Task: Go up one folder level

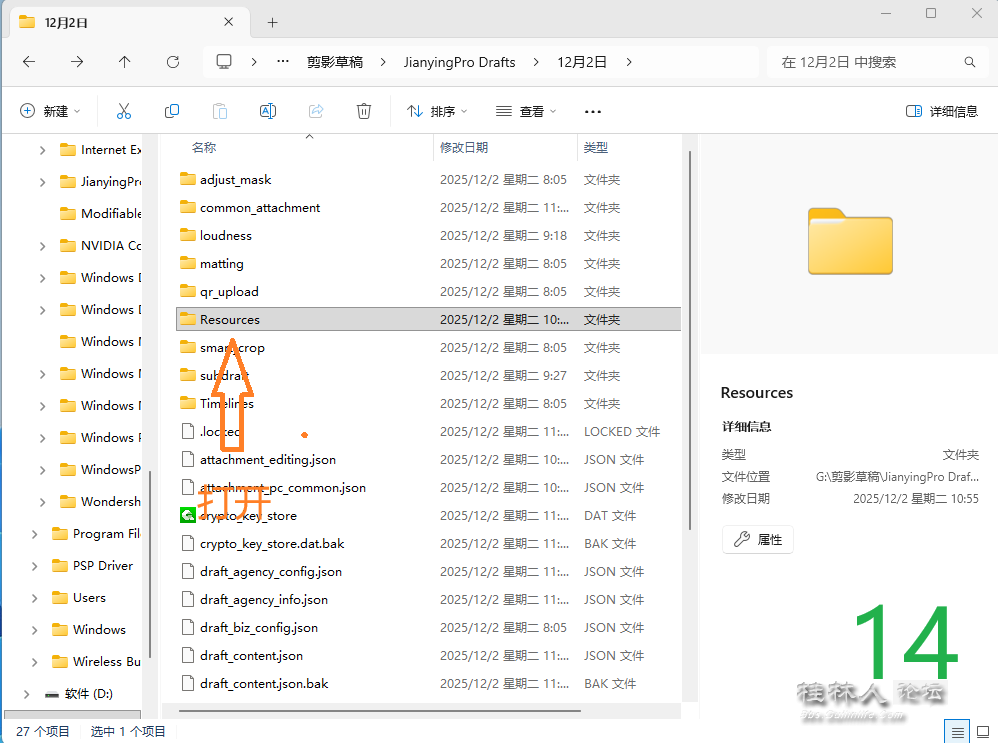Action: [x=125, y=62]
